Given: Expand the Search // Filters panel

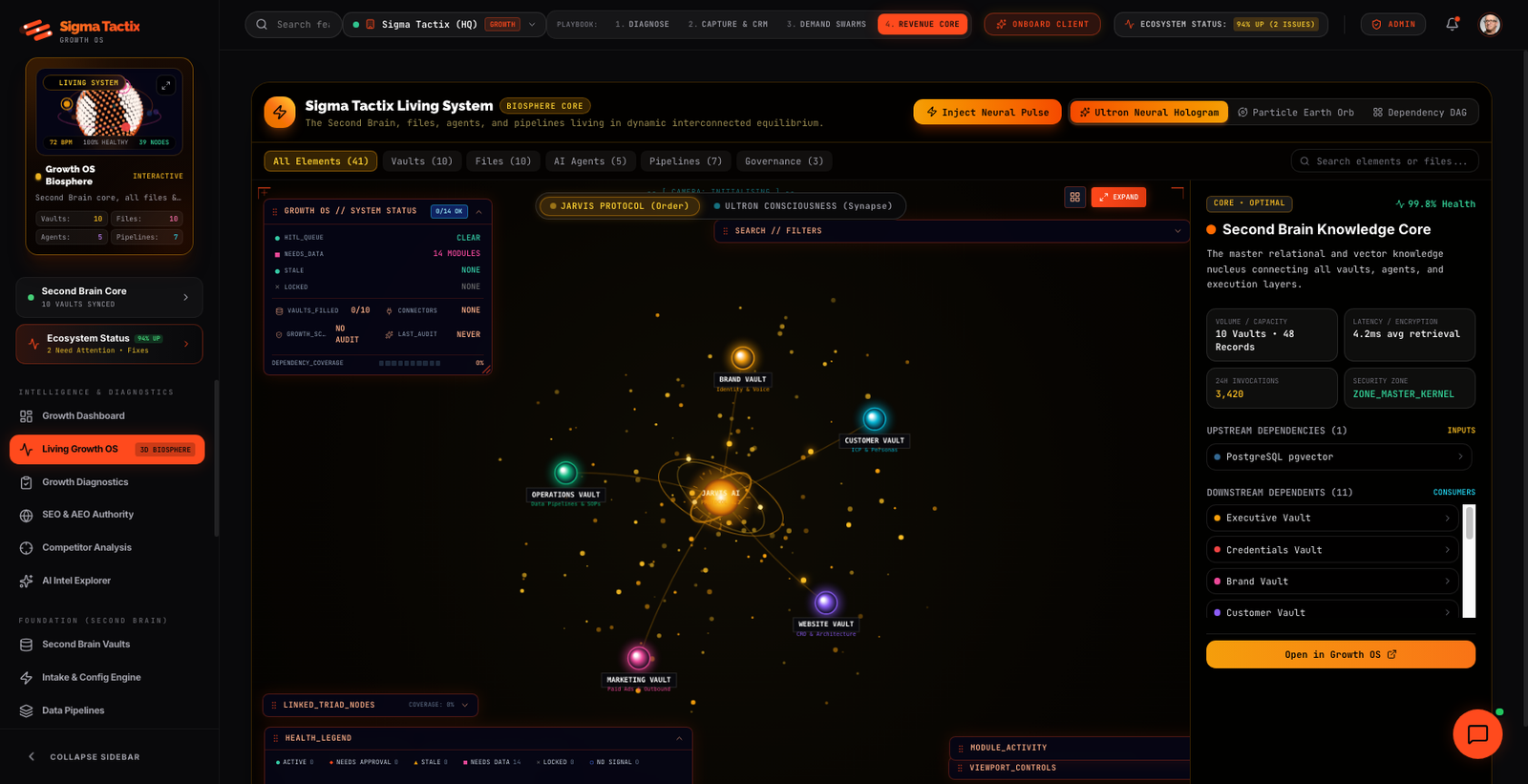Looking at the screenshot, I should pos(1178,231).
